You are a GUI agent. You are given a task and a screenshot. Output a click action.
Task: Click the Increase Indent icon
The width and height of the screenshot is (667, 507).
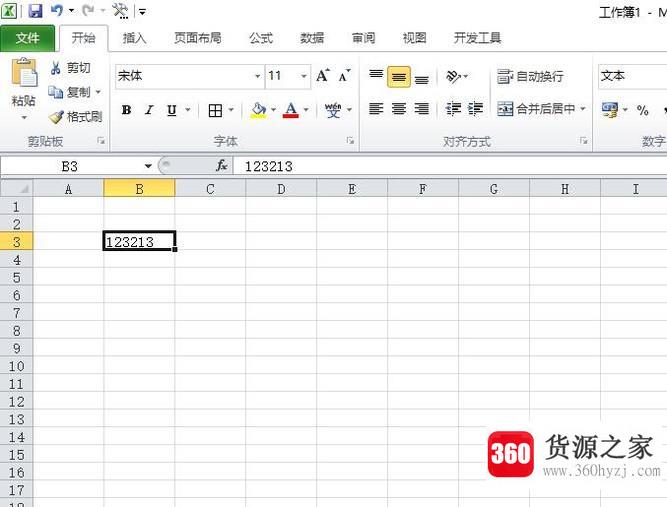pyautogui.click(x=475, y=109)
